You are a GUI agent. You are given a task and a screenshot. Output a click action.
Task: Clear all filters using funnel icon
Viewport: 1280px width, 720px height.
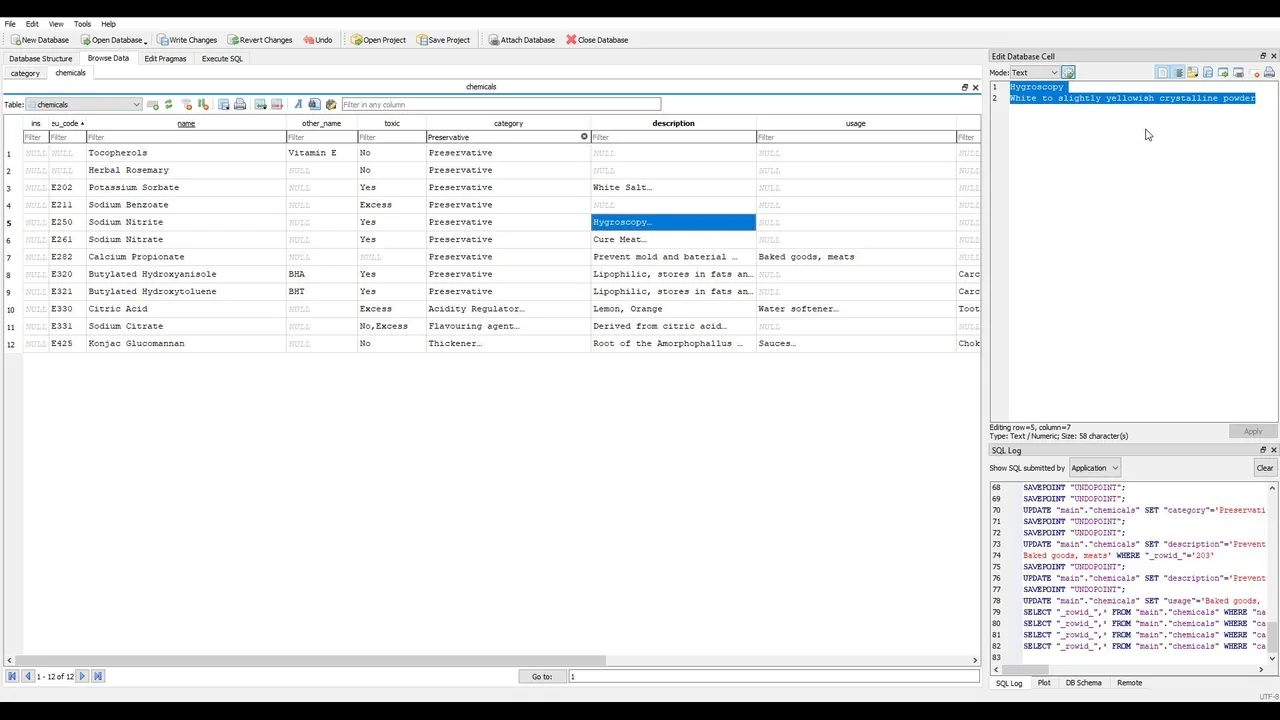click(x=186, y=104)
